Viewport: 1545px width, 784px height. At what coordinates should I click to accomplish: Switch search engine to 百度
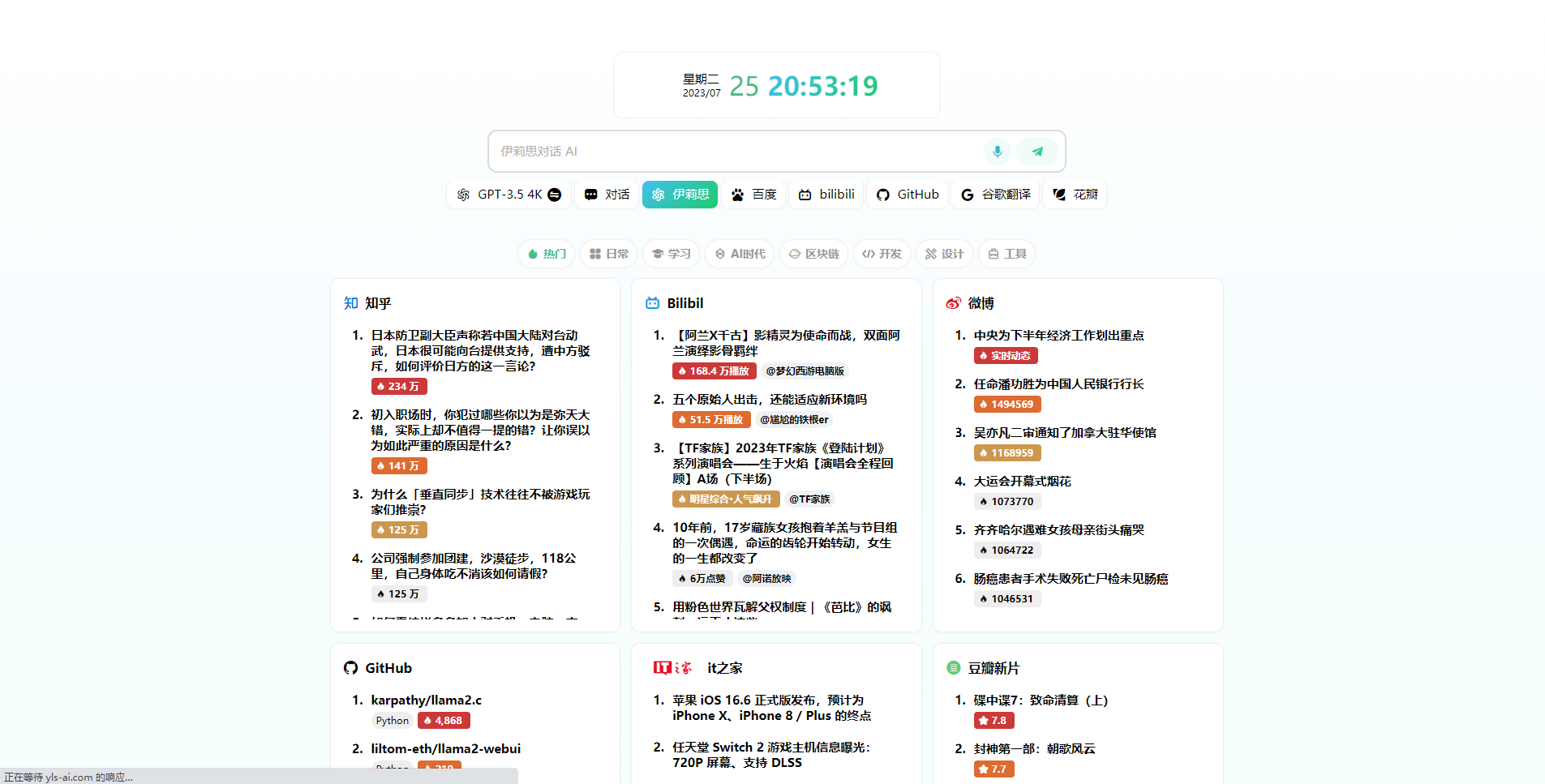tap(754, 195)
